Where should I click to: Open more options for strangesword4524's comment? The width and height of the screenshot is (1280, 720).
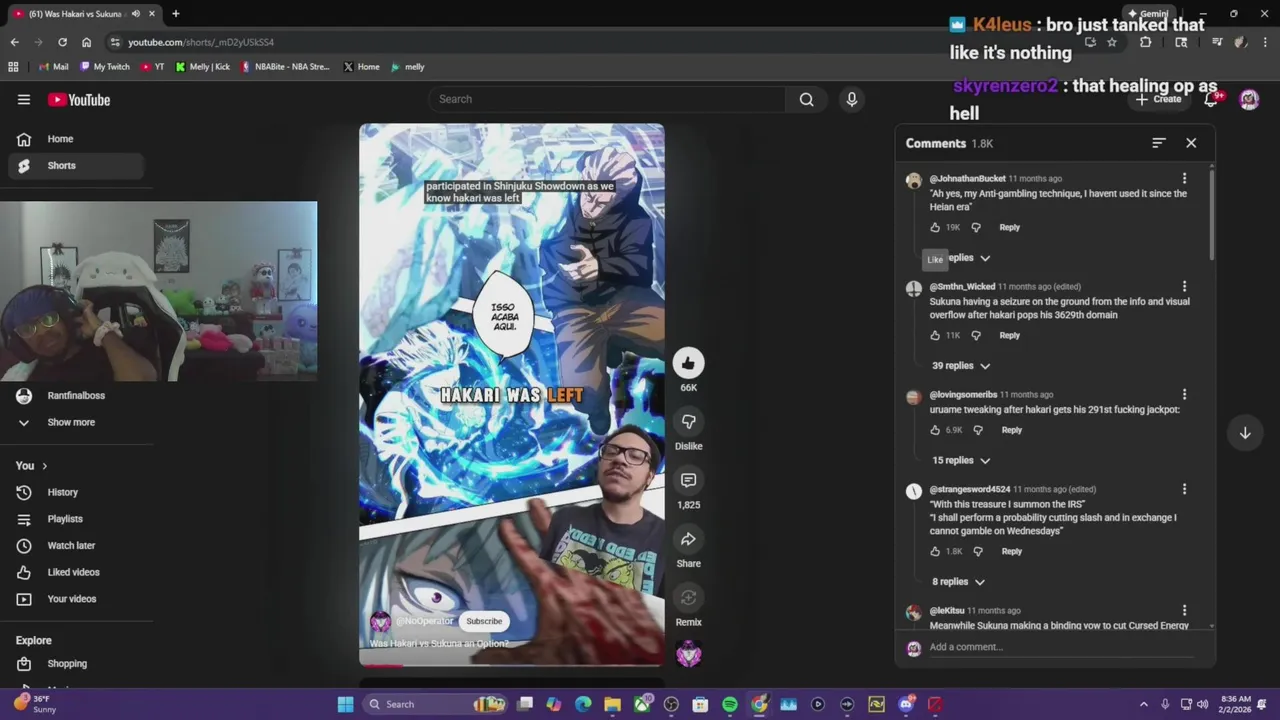1184,490
